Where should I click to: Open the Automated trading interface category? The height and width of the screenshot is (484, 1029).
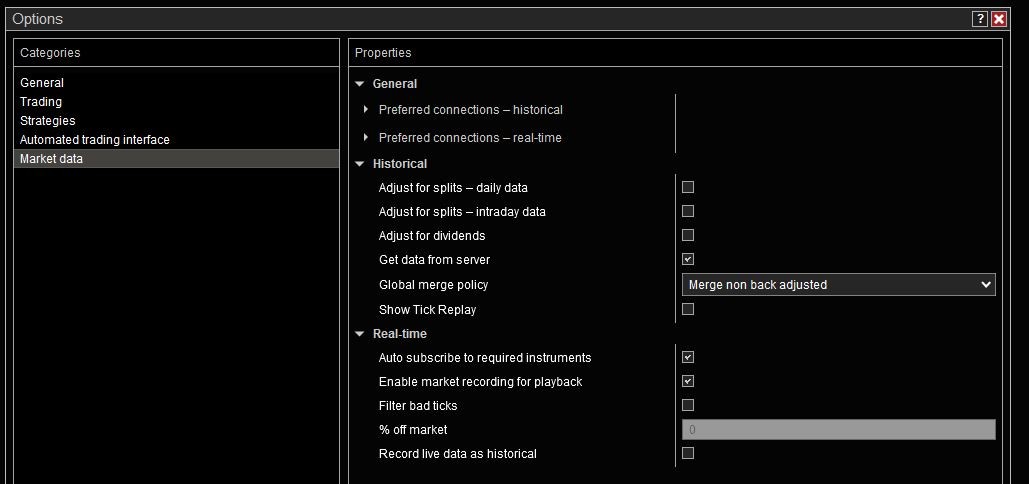pos(95,140)
